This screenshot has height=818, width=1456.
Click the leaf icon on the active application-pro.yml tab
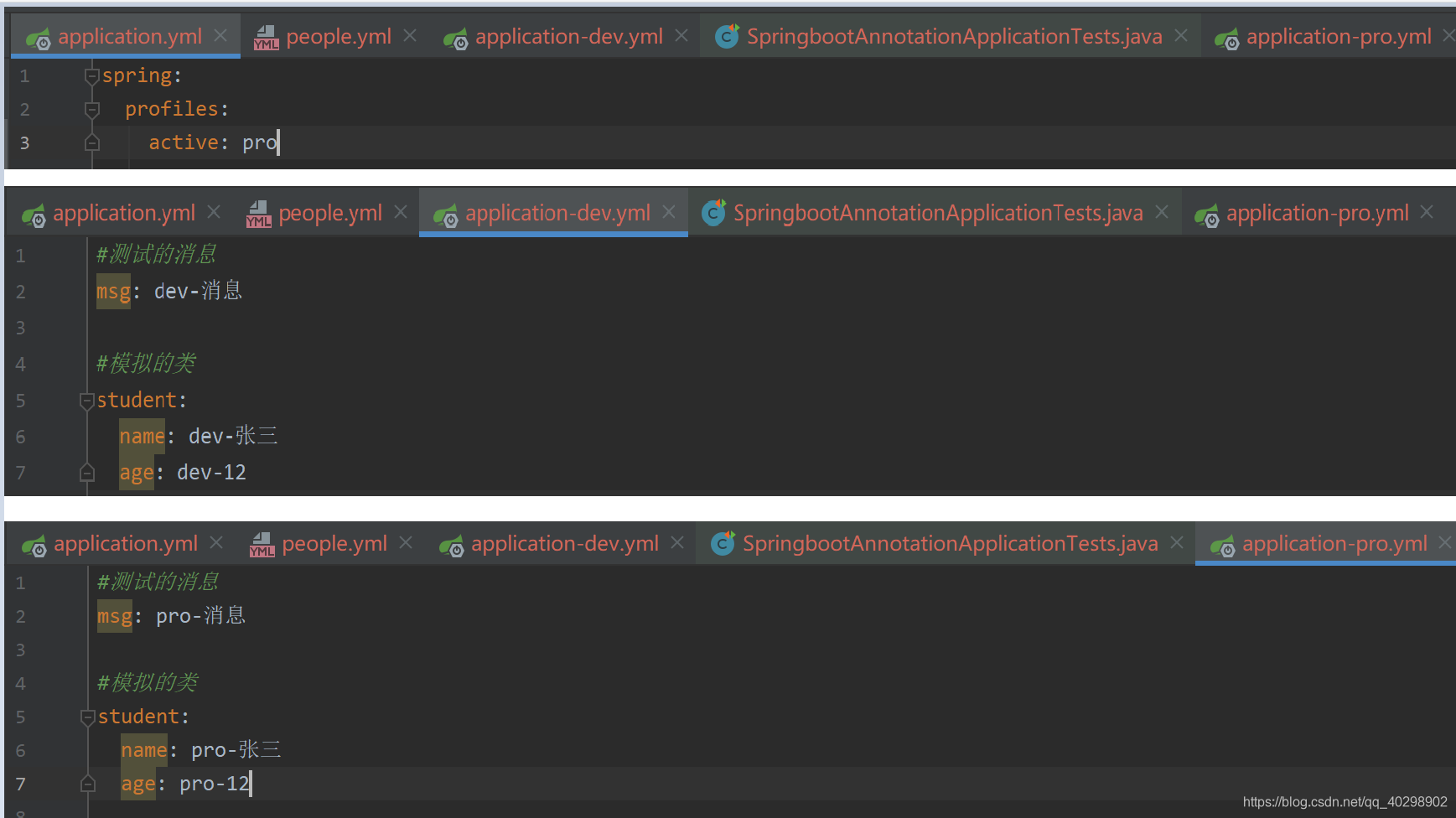(1222, 546)
